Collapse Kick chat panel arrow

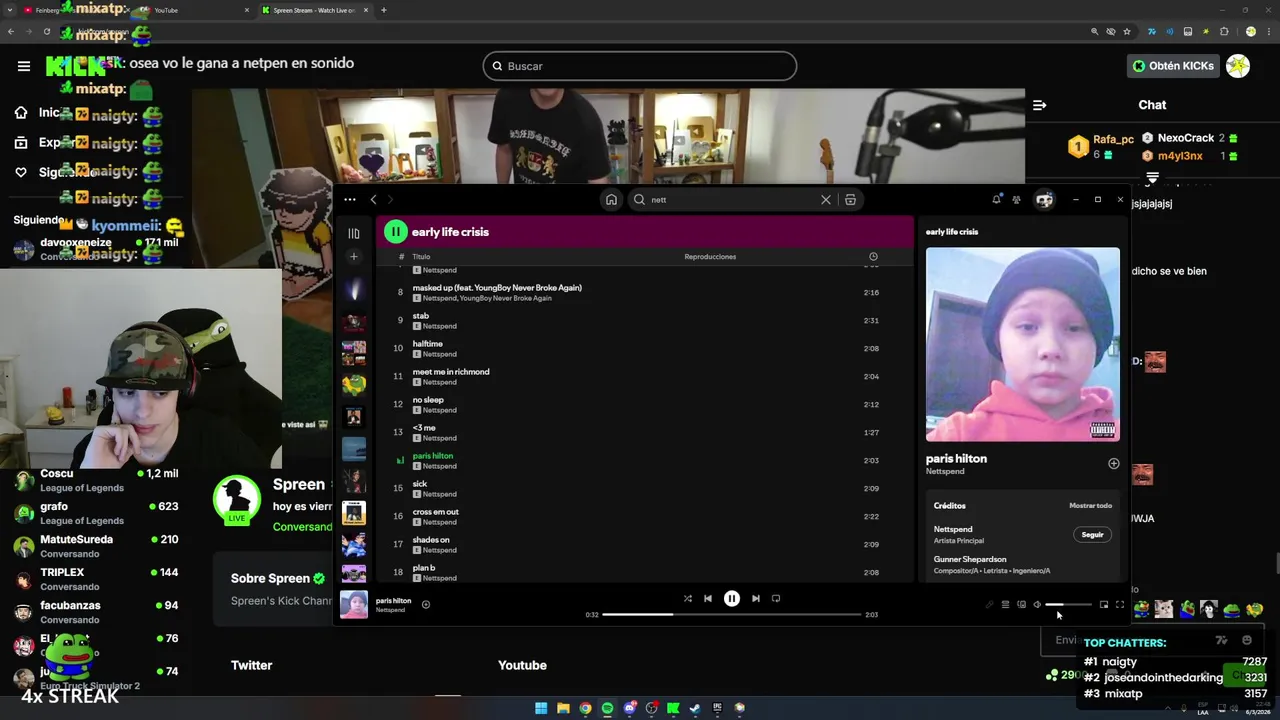pyautogui.click(x=1039, y=105)
